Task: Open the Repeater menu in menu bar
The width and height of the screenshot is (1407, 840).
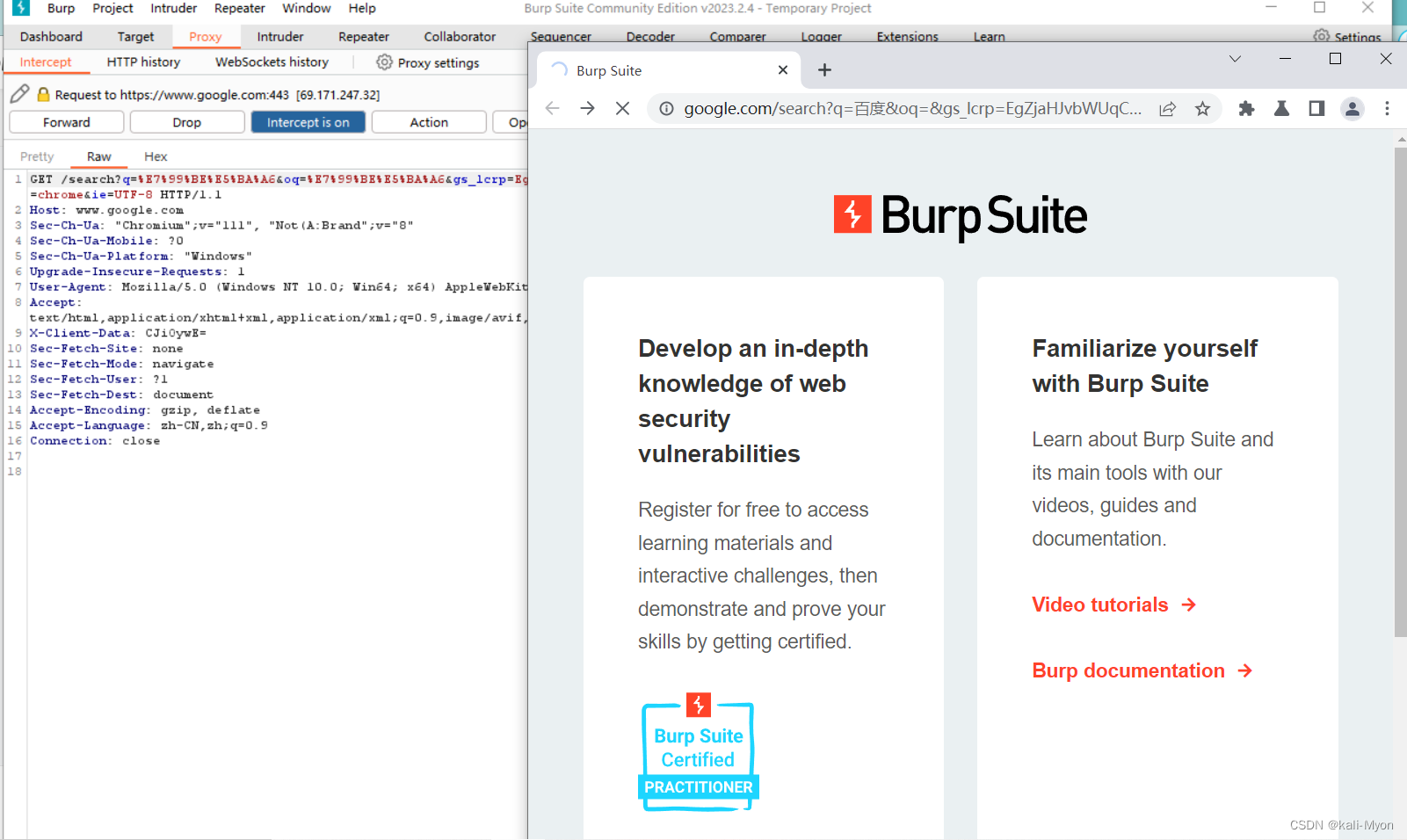Action: (x=240, y=8)
